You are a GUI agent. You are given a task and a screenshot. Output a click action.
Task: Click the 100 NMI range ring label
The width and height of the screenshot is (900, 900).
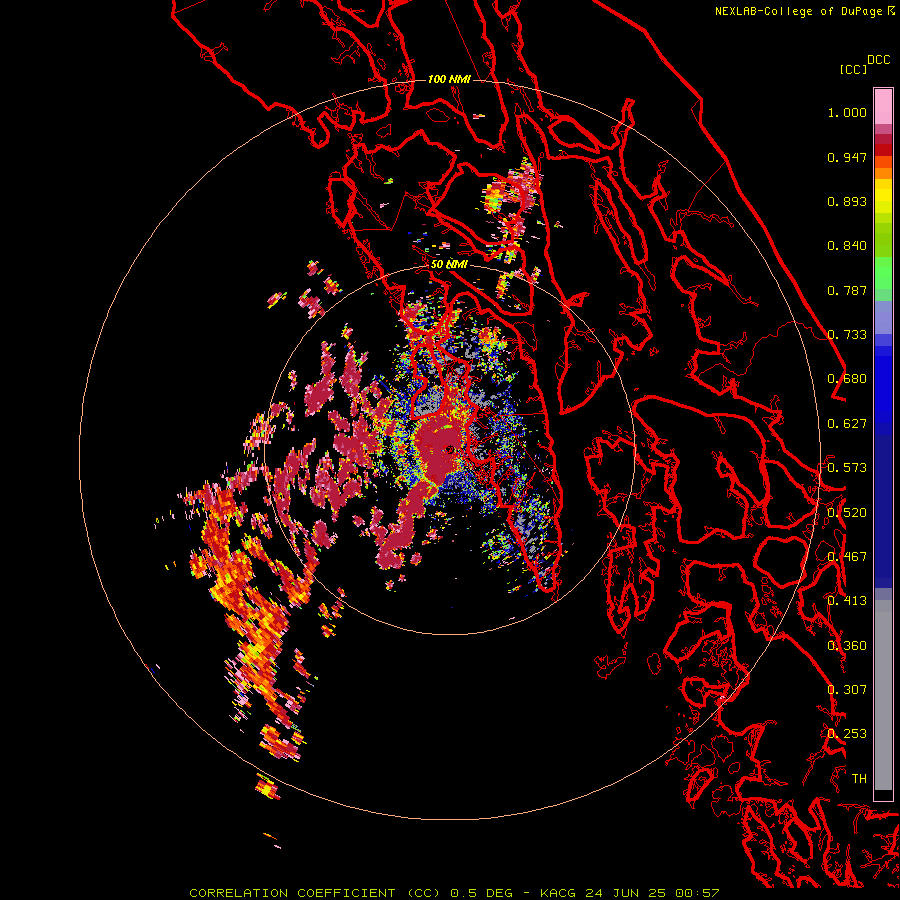point(449,79)
